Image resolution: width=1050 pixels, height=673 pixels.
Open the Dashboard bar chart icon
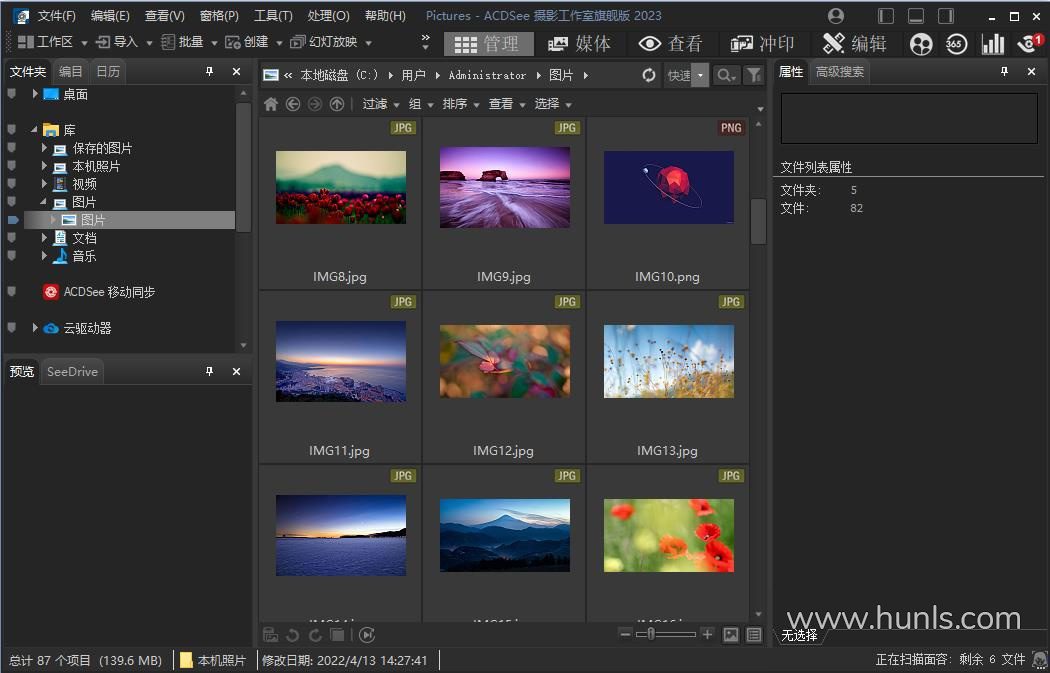(992, 44)
